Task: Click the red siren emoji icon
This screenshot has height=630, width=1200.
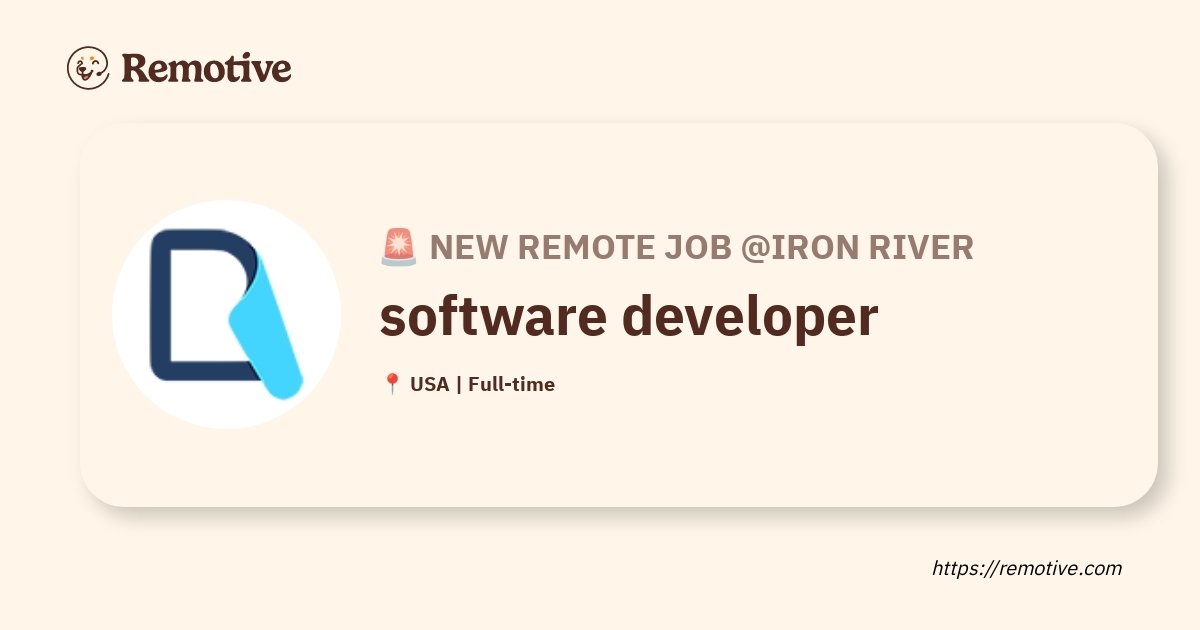Action: [x=398, y=247]
